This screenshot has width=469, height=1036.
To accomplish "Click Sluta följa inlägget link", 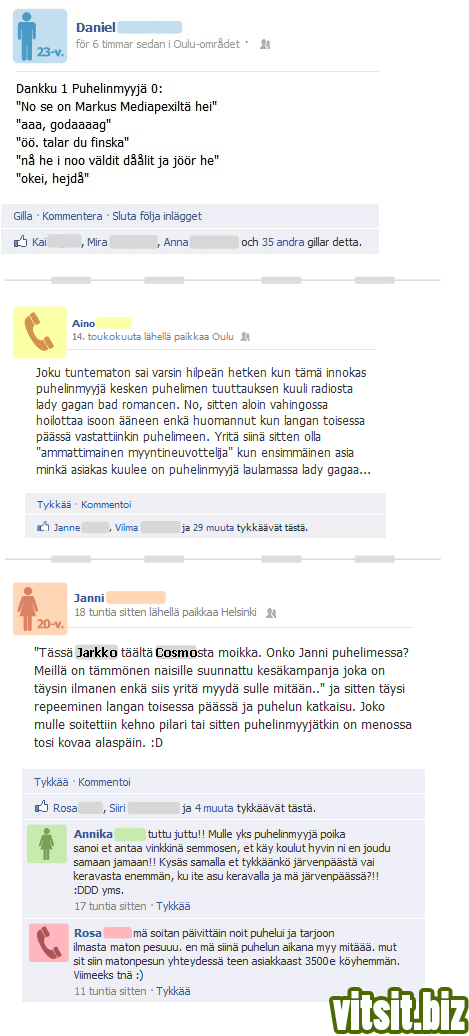I will click(x=157, y=216).
